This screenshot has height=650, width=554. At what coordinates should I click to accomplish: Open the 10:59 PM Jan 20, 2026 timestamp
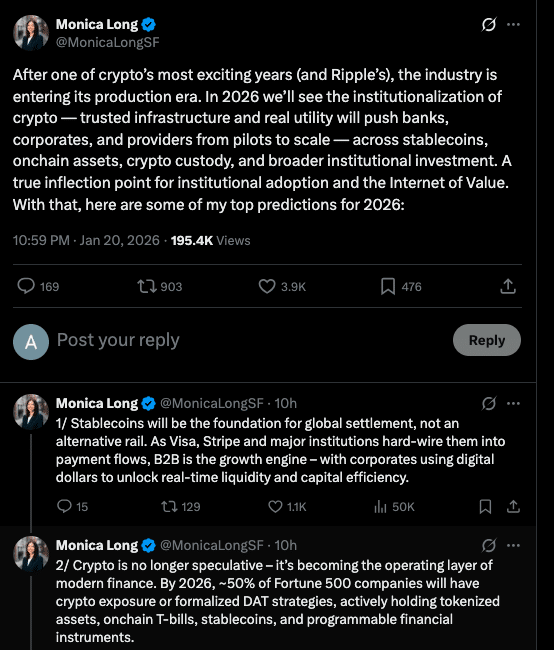click(x=86, y=240)
